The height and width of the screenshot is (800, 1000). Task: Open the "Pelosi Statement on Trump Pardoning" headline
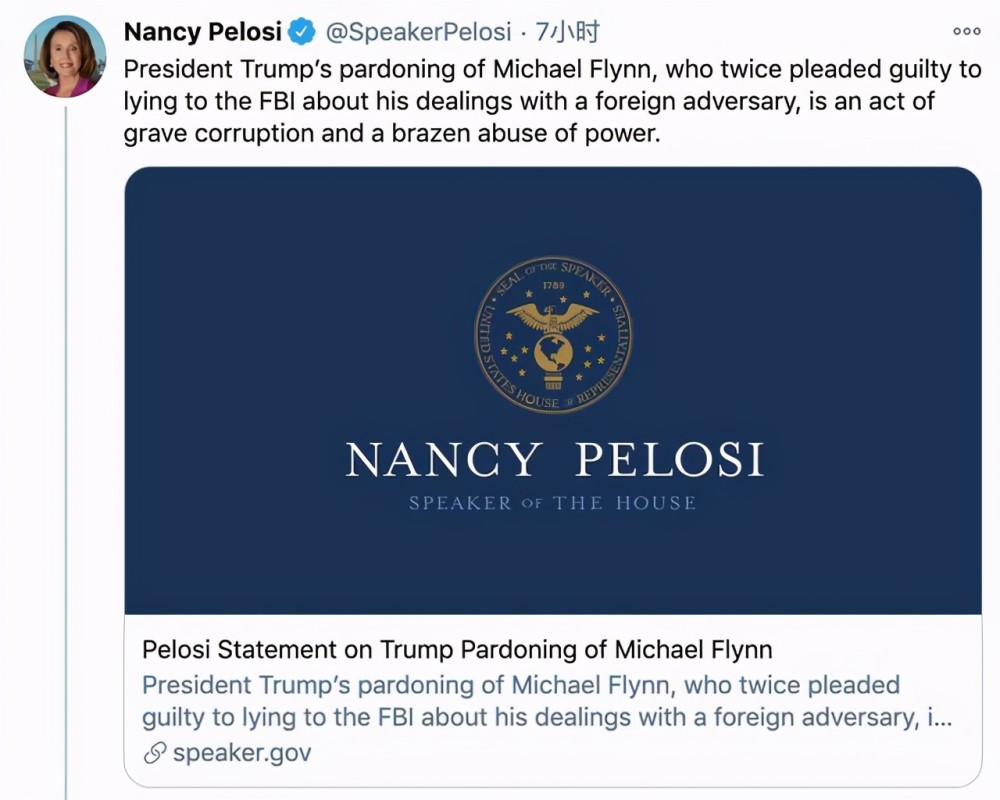[457, 649]
